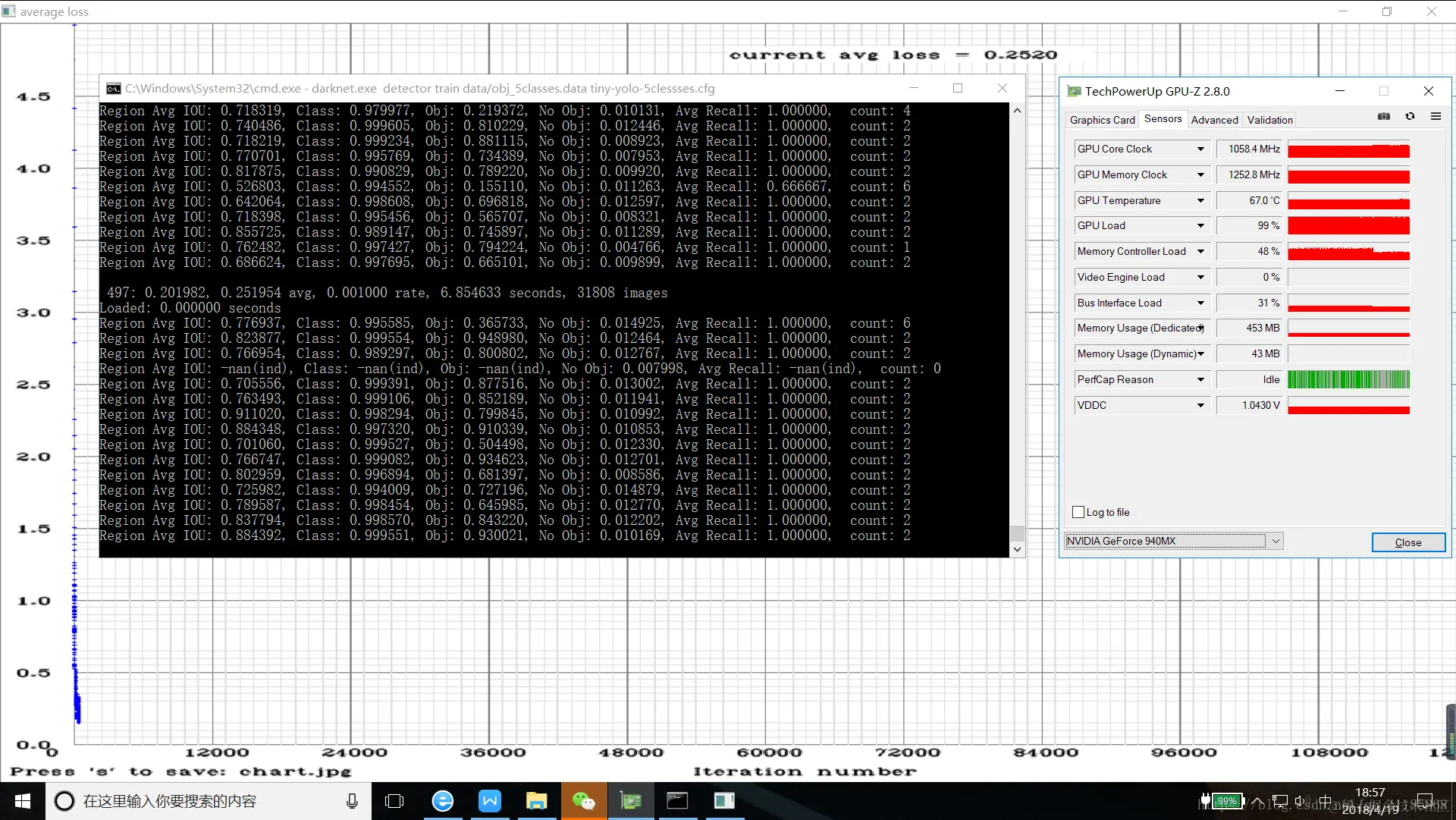Click the microphone icon in search box

[x=352, y=801]
